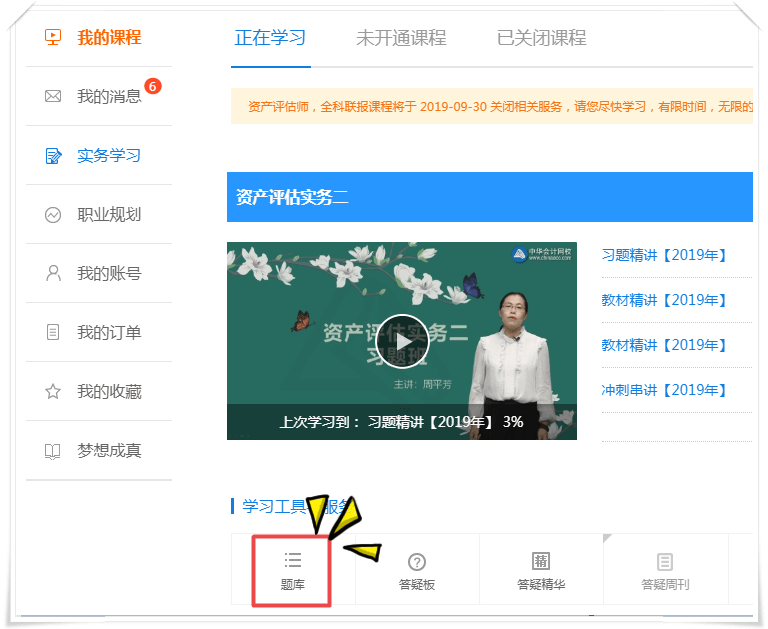The width and height of the screenshot is (768, 629).
Task: Click the 我的消息 envelope icon
Action: click(x=53, y=97)
